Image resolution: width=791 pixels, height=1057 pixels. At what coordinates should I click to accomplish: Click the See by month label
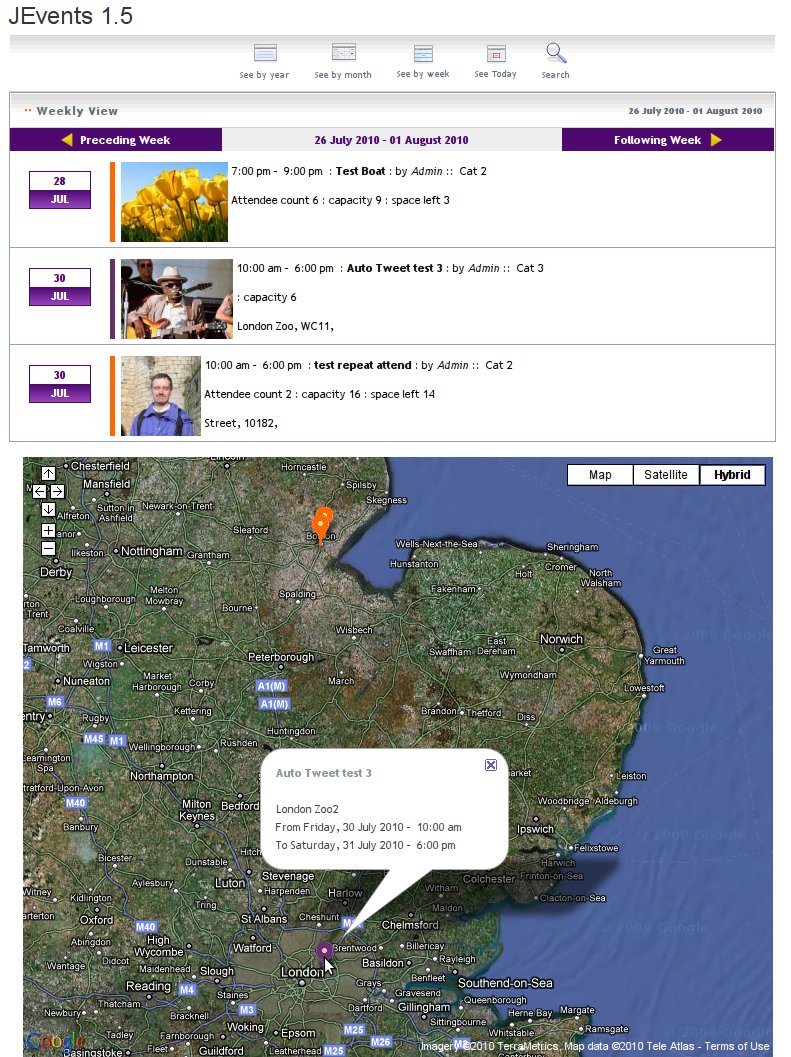point(343,75)
